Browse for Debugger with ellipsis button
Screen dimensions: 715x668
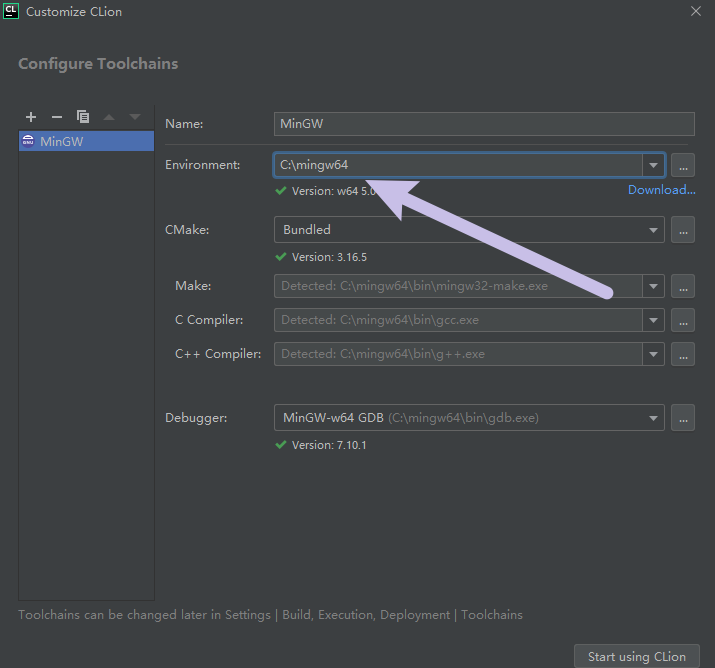coord(683,418)
